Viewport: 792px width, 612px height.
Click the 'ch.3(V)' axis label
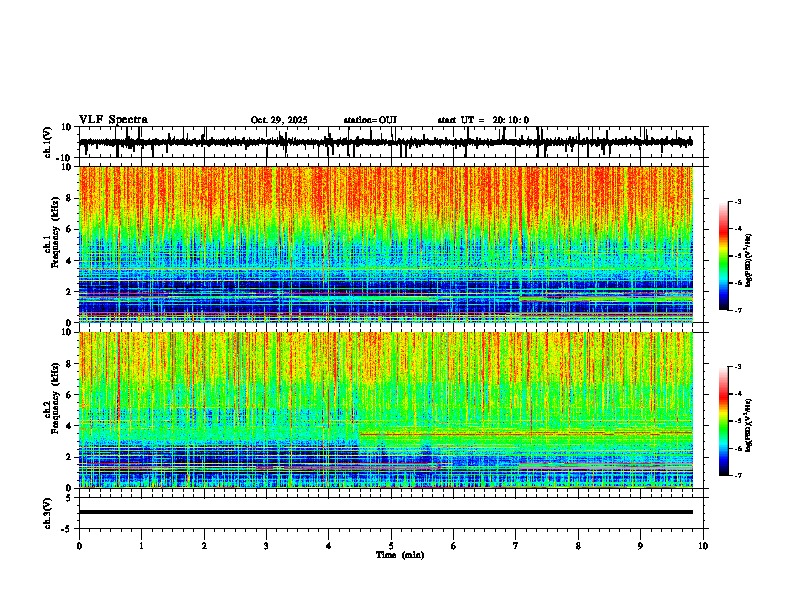click(x=48, y=513)
